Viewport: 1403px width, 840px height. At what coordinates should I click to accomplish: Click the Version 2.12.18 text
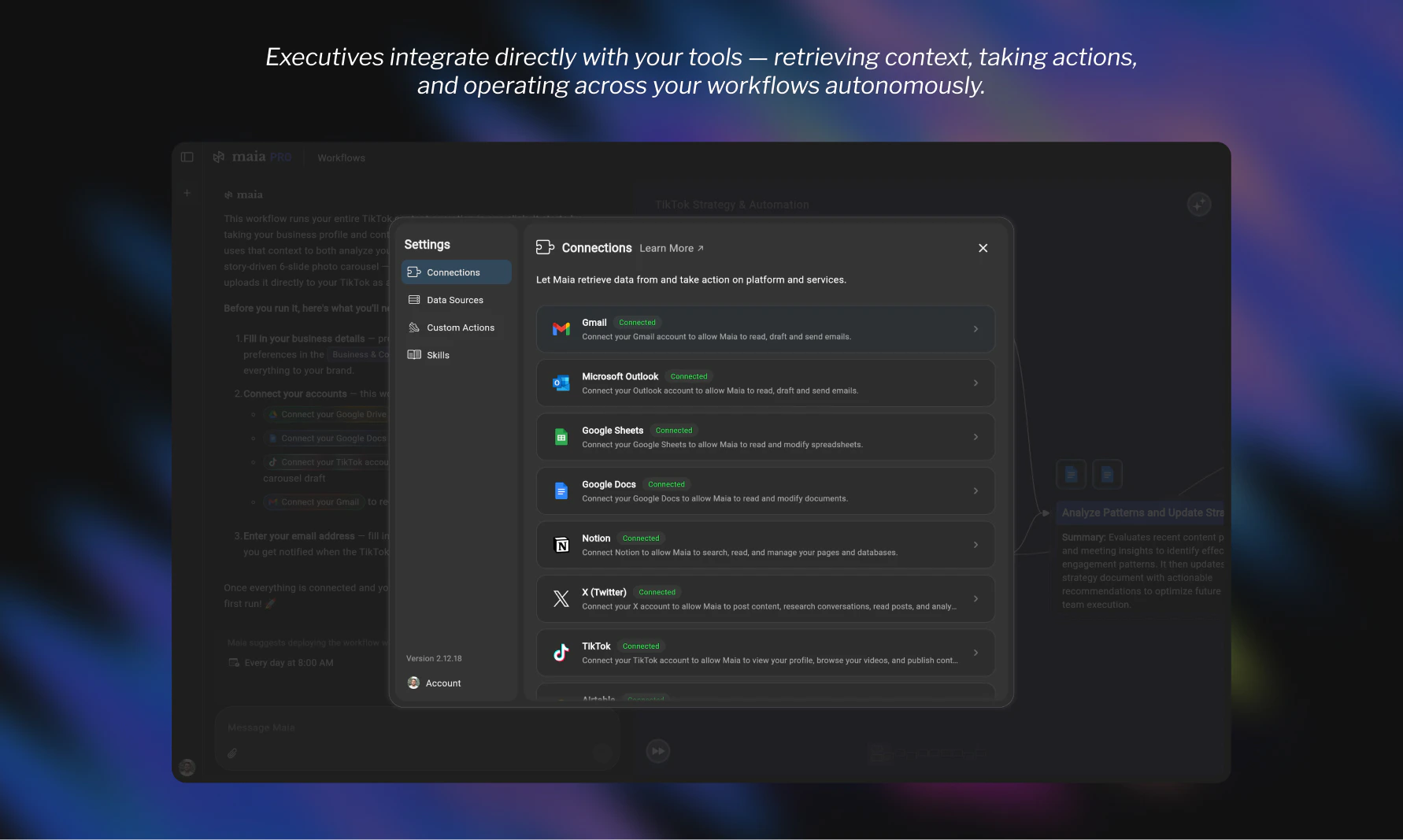(x=434, y=658)
